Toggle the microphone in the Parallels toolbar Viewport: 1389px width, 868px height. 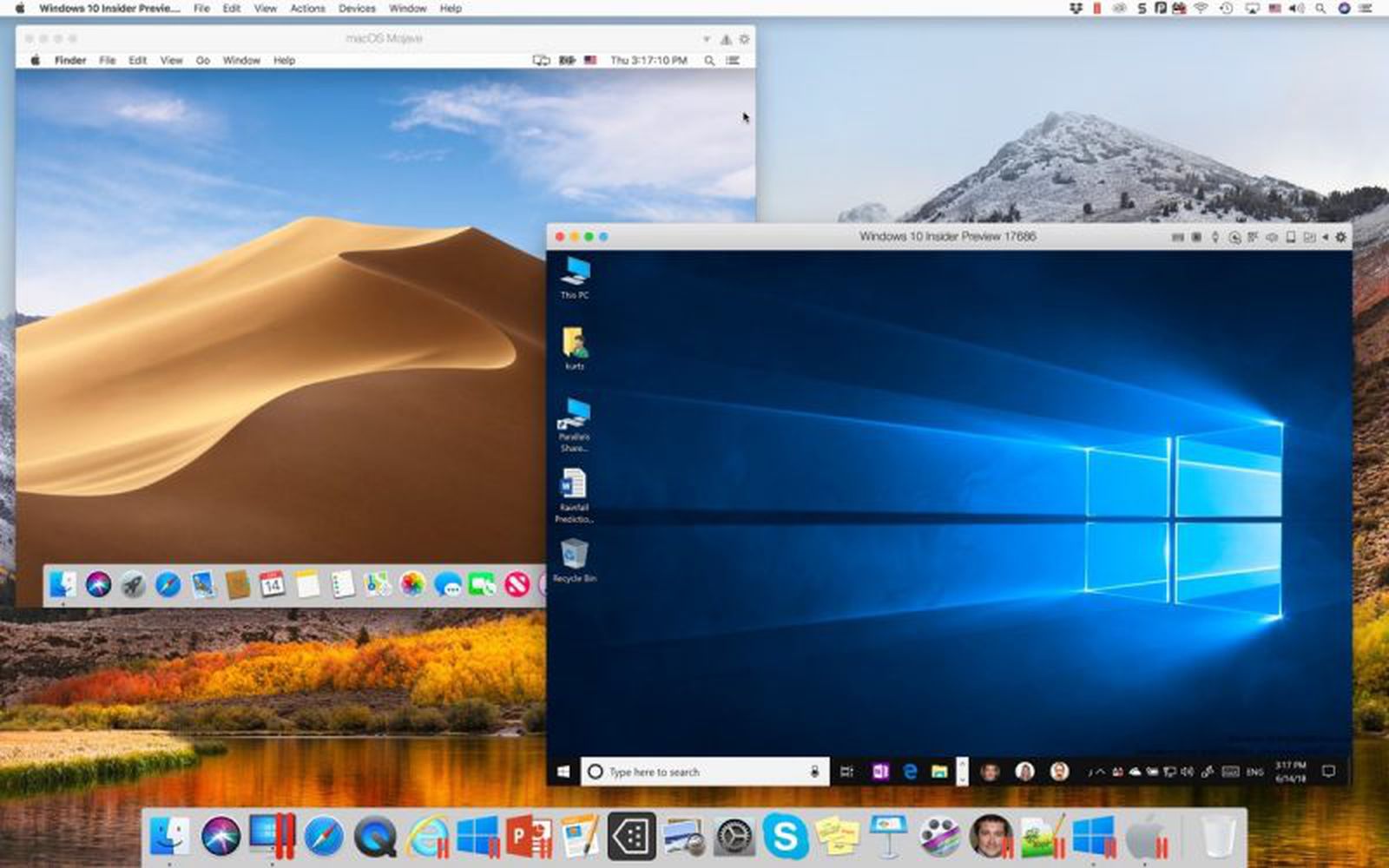[x=1215, y=238]
